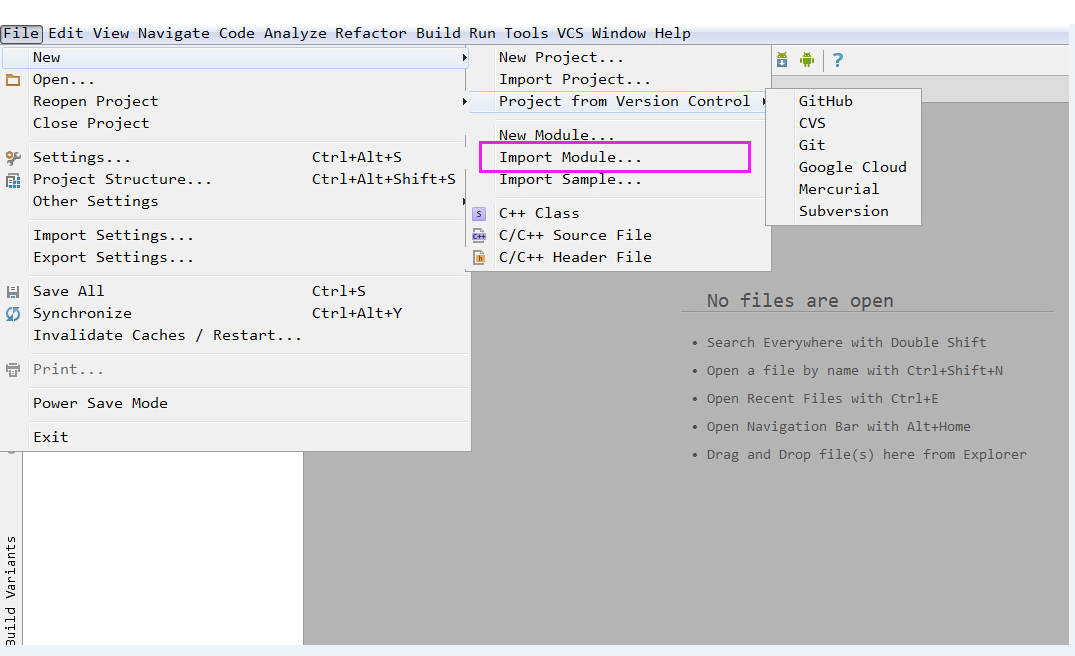Click the folder icon beside Open...

pos(10,79)
